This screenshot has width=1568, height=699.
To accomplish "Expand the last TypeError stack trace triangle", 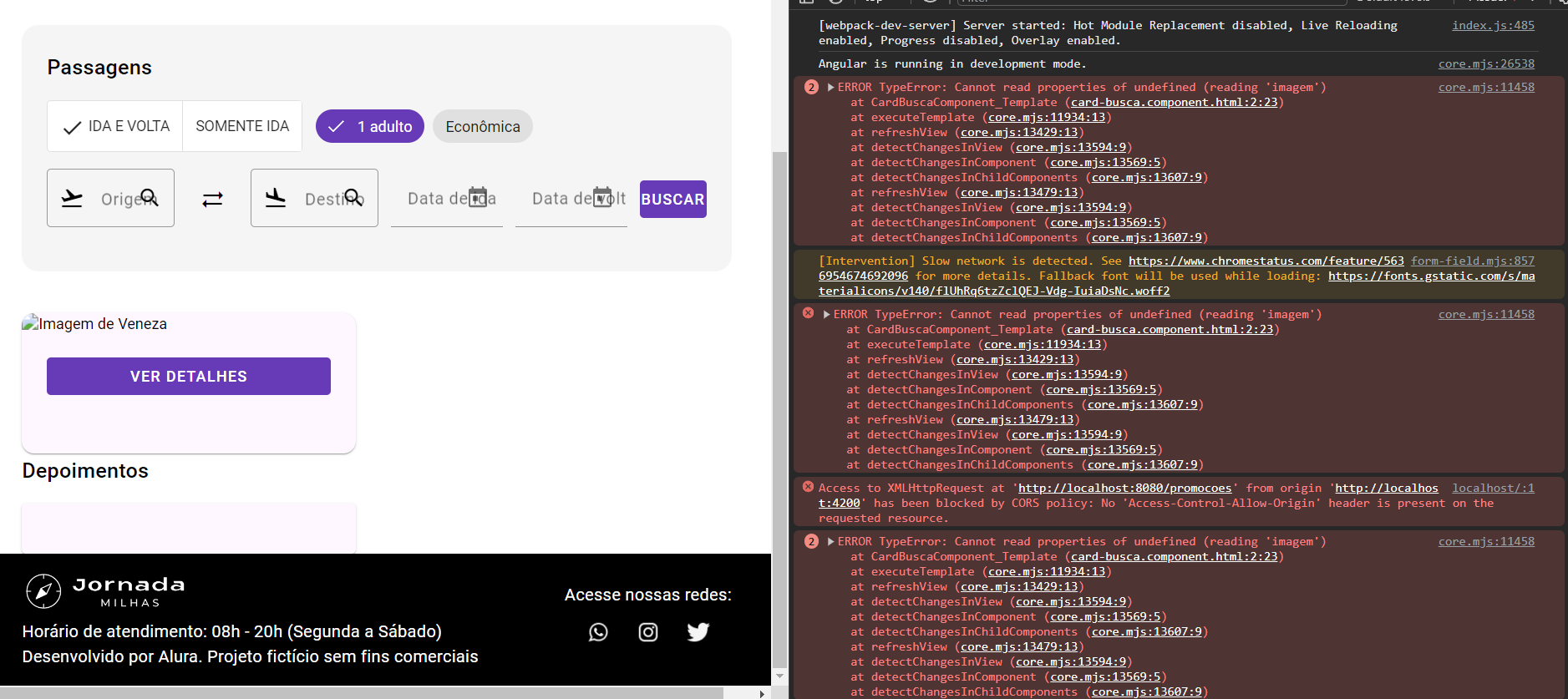I will point(830,541).
